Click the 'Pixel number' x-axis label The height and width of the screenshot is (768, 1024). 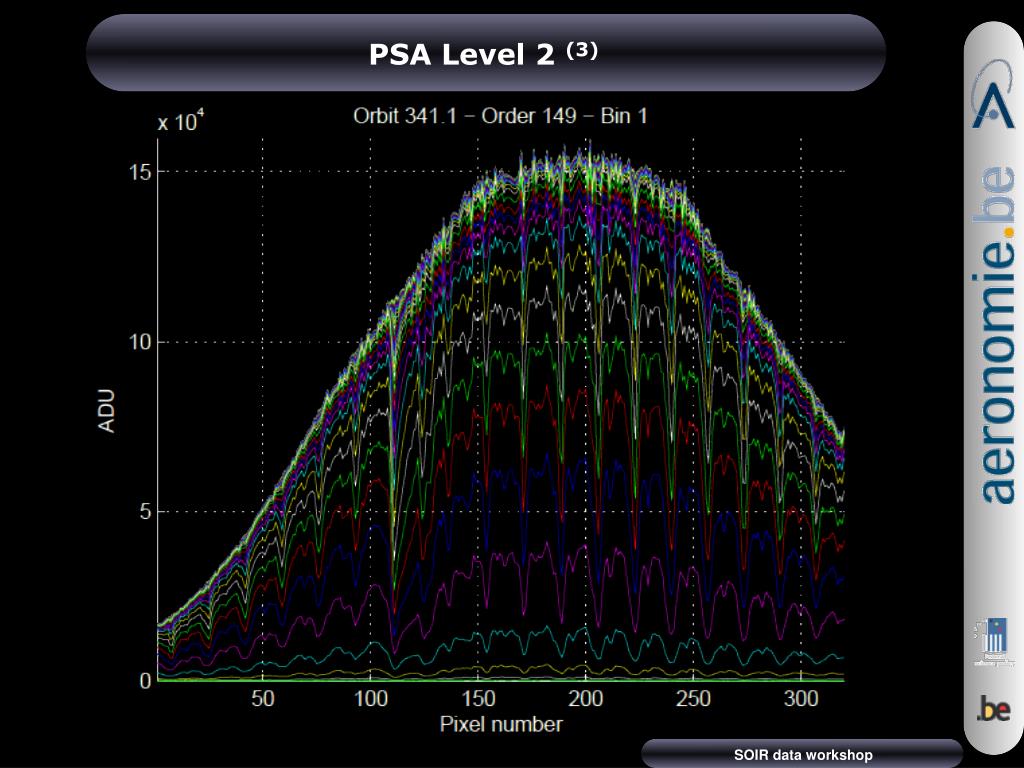pyautogui.click(x=501, y=724)
